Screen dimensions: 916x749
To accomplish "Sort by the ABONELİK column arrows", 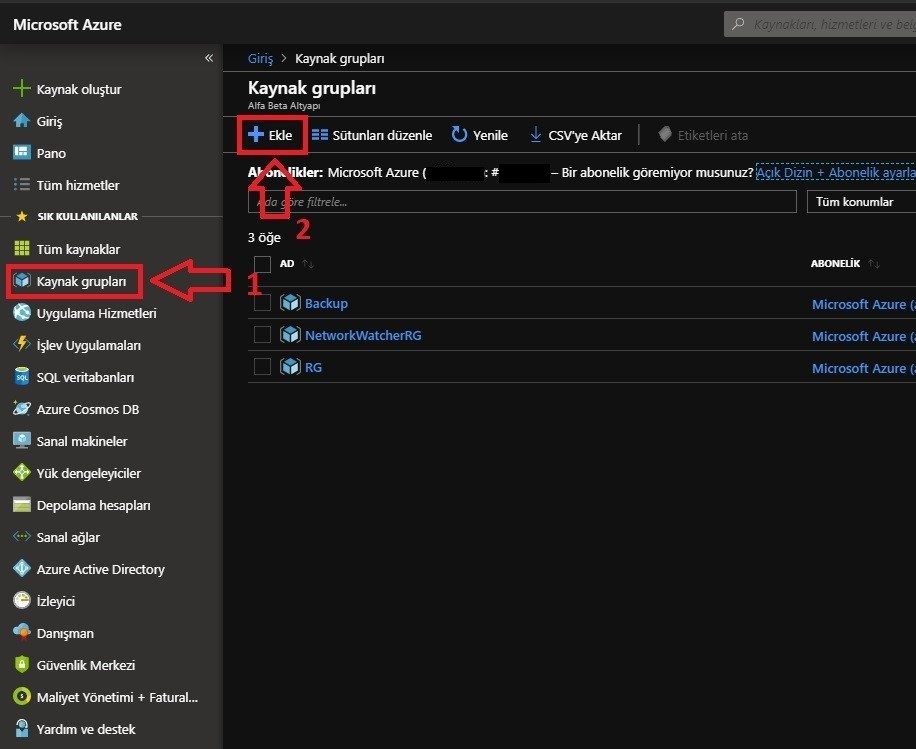I will [874, 264].
